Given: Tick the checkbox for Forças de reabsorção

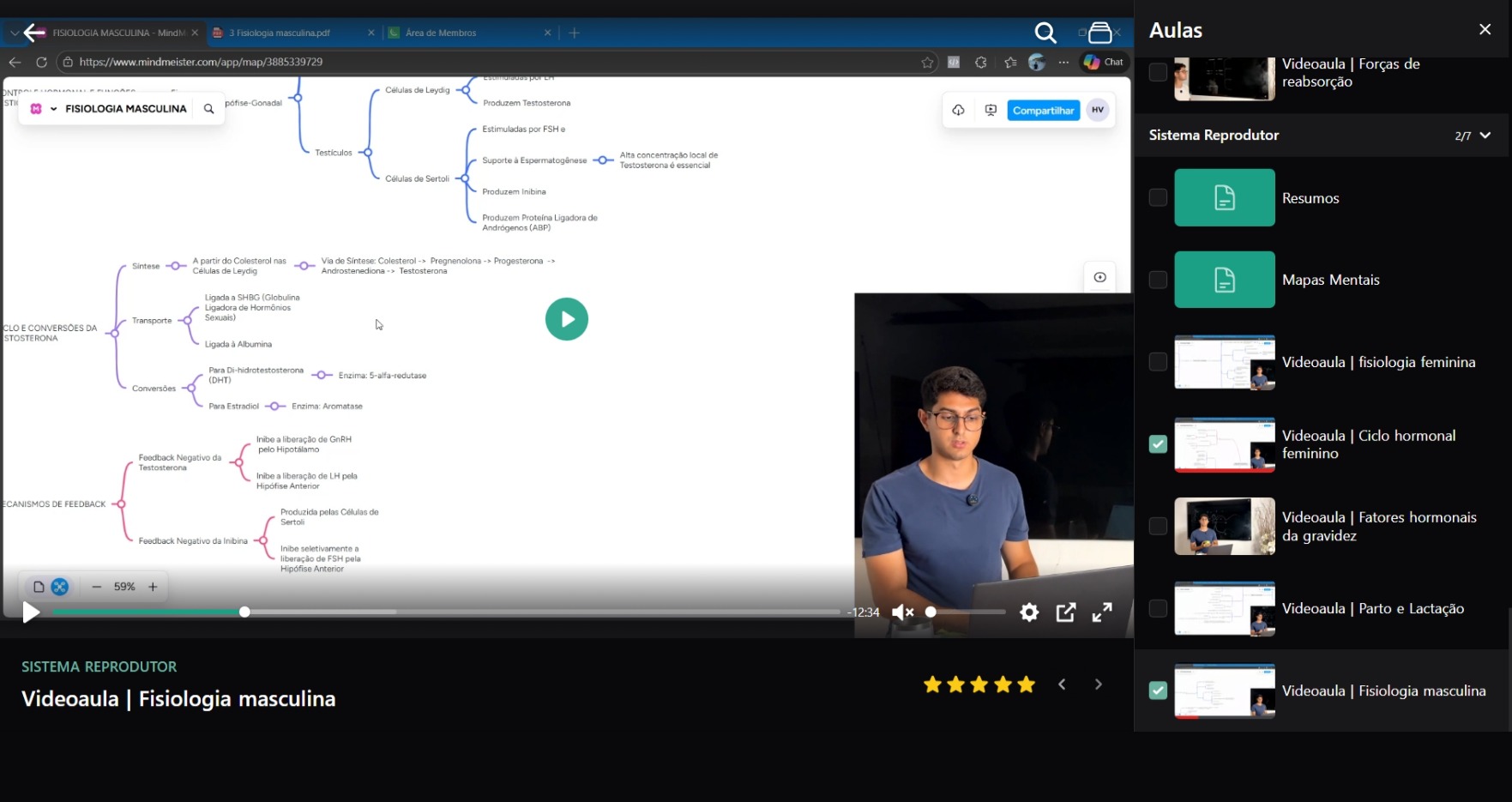Looking at the screenshot, I should coord(1158,72).
